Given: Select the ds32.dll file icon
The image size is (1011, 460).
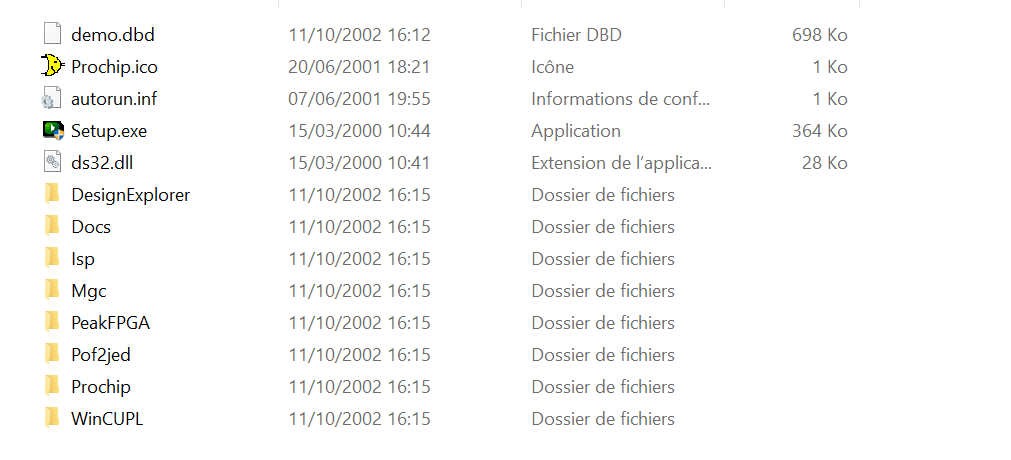Looking at the screenshot, I should click(52, 163).
